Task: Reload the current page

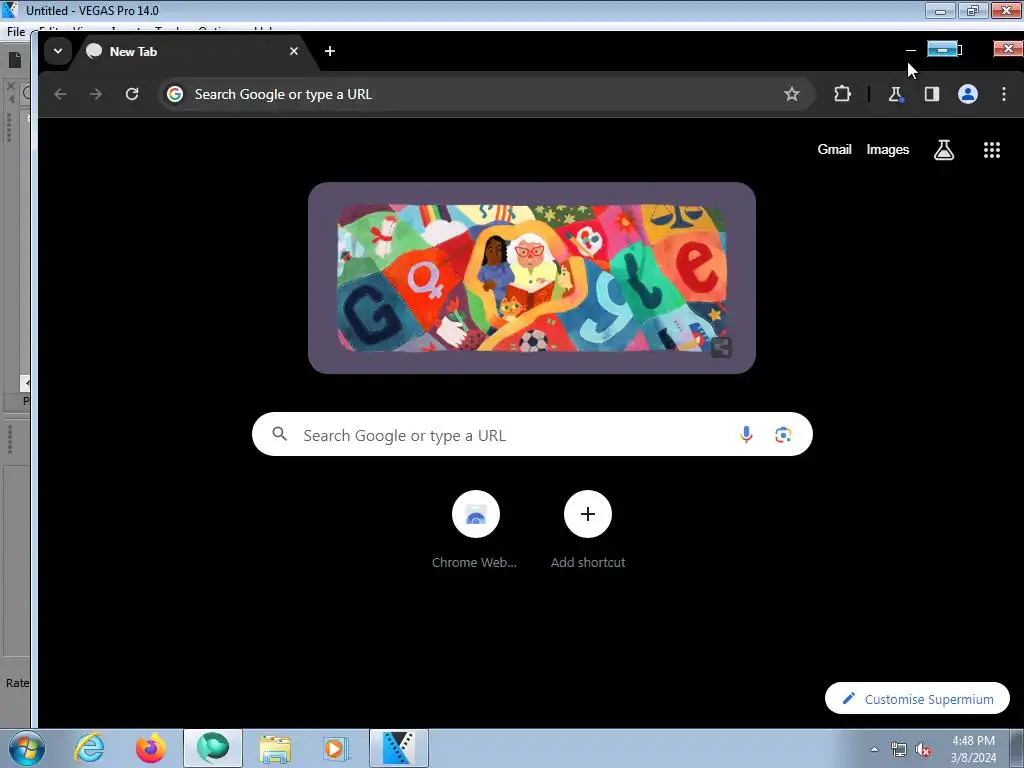Action: point(132,94)
